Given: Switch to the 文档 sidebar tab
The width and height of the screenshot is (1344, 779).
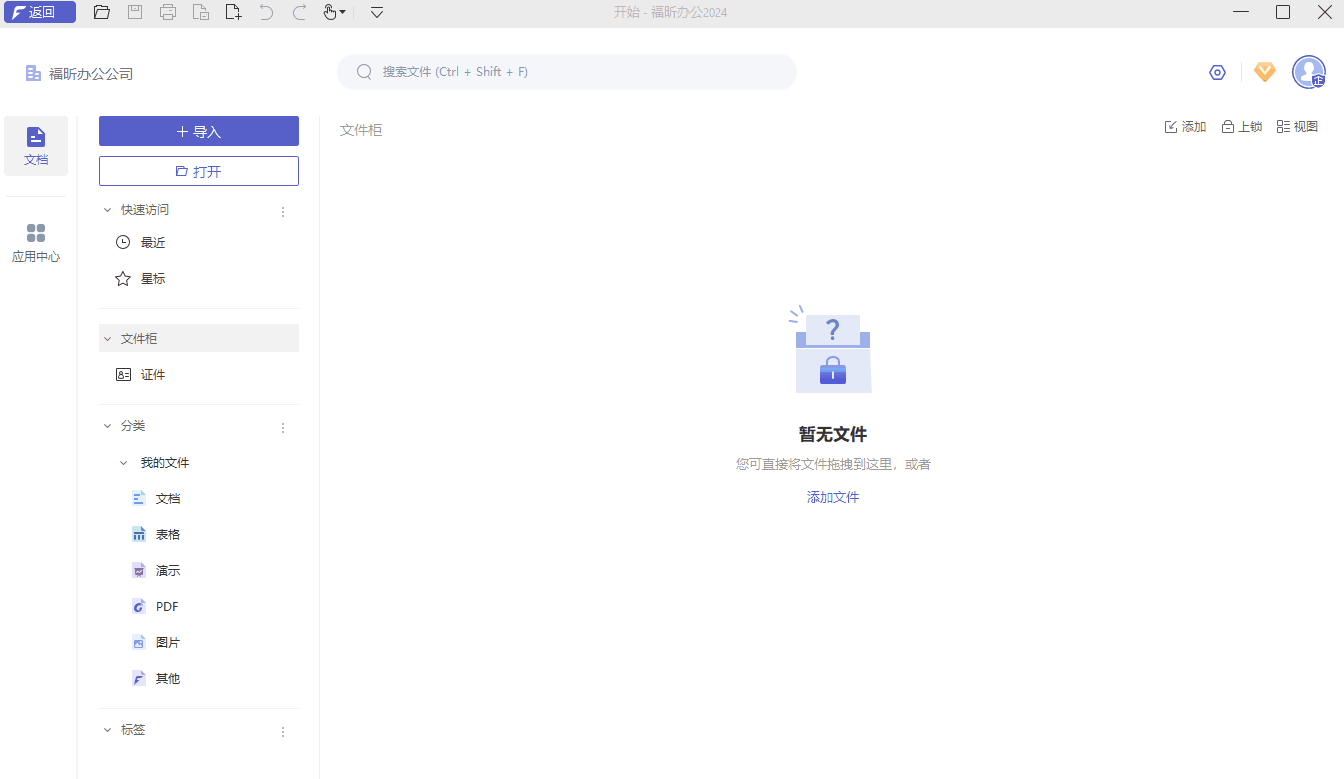Looking at the screenshot, I should pos(36,145).
